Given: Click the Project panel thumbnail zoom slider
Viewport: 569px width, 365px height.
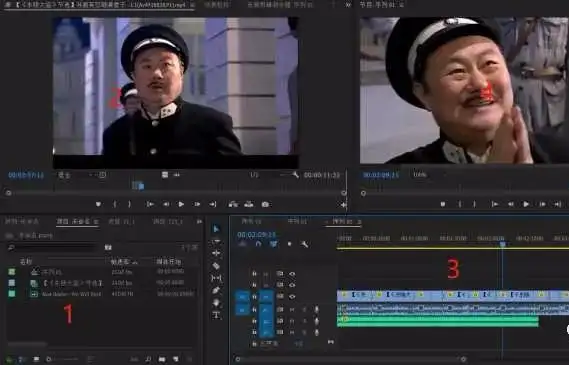Looking at the screenshot, I should point(62,359).
